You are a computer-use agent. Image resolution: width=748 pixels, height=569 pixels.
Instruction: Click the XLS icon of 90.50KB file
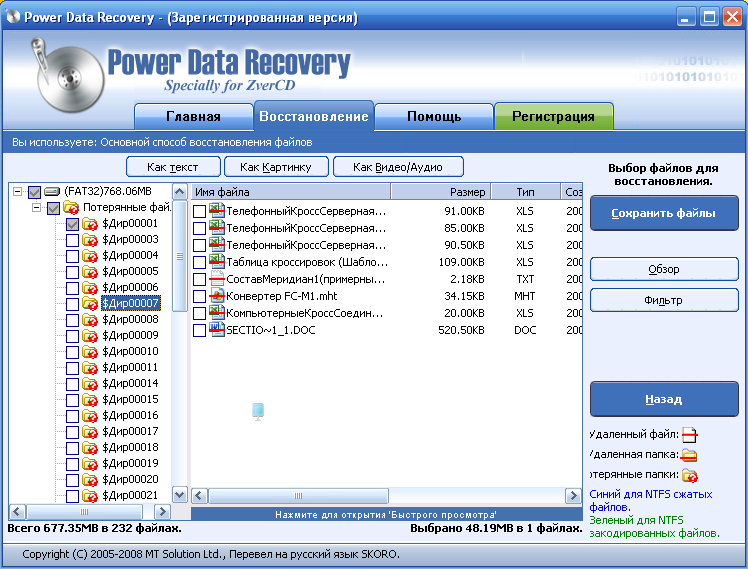click(x=217, y=245)
